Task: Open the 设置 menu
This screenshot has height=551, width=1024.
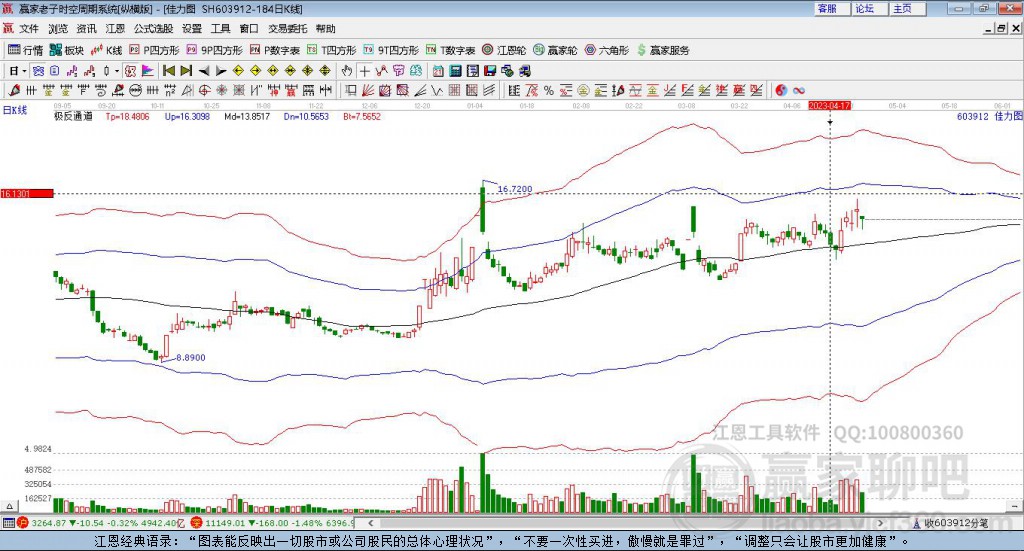Action: [x=192, y=29]
